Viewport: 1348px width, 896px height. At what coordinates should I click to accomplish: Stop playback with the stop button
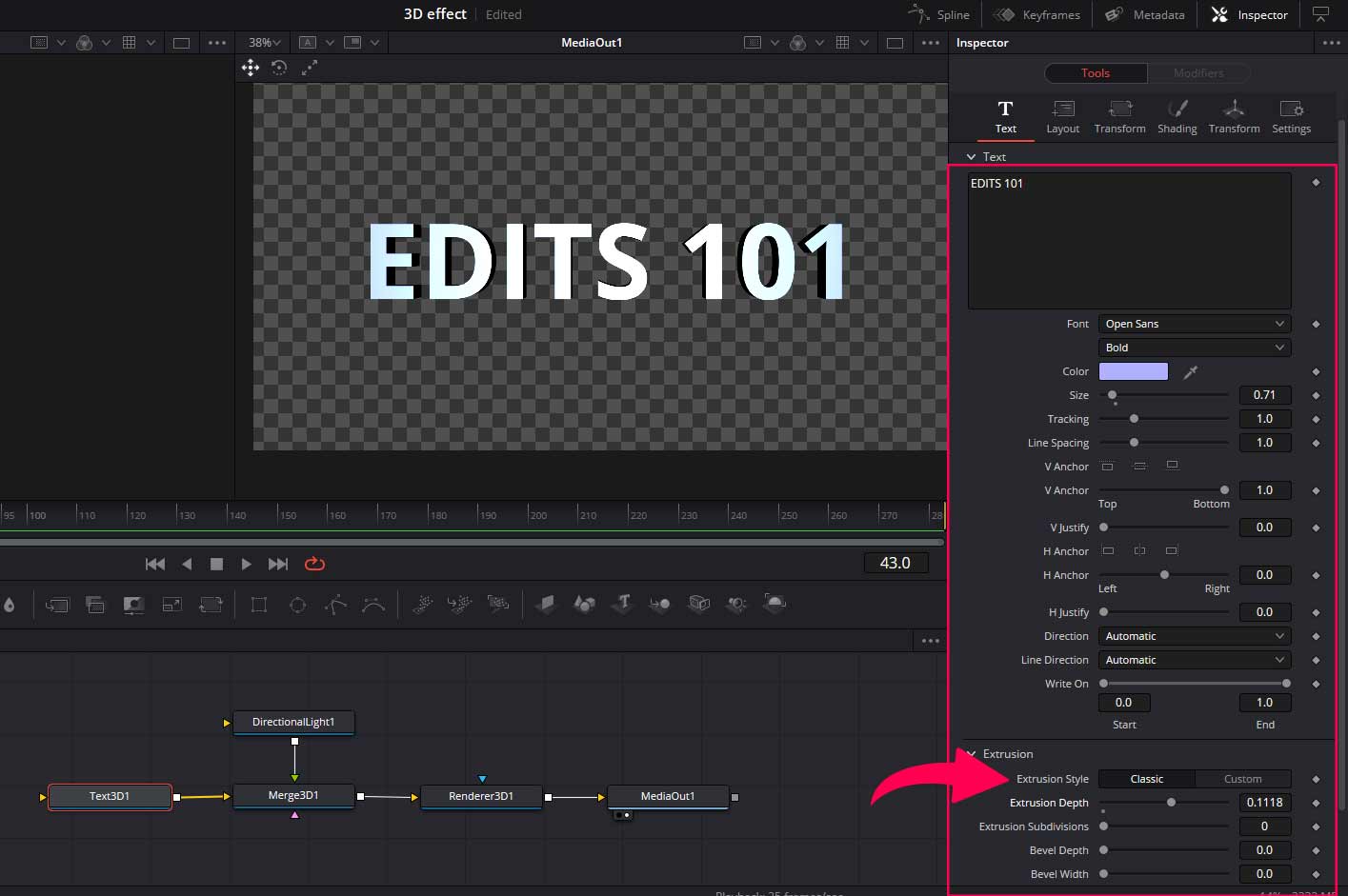click(x=216, y=564)
